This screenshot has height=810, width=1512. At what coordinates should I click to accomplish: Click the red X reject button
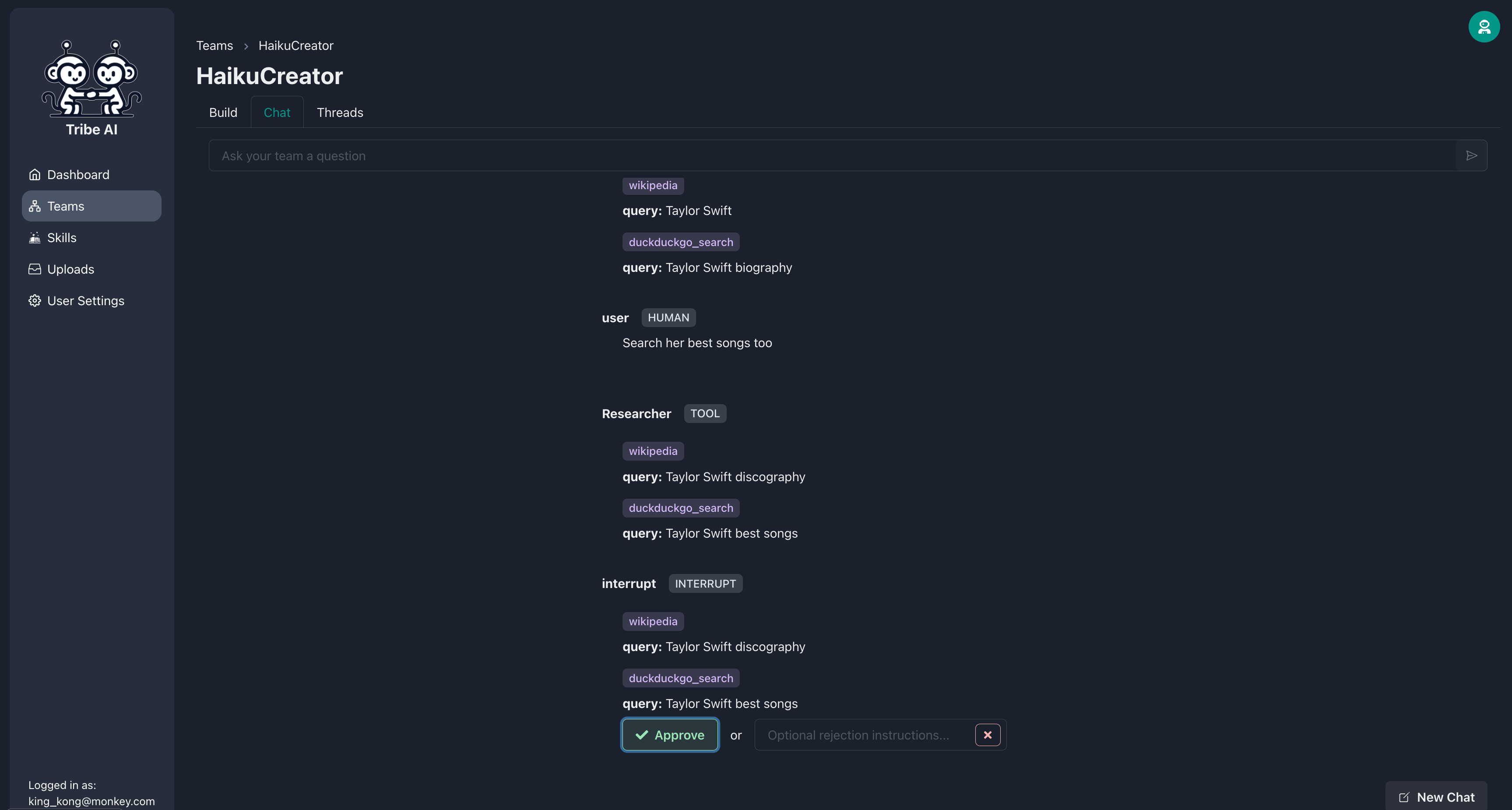987,735
